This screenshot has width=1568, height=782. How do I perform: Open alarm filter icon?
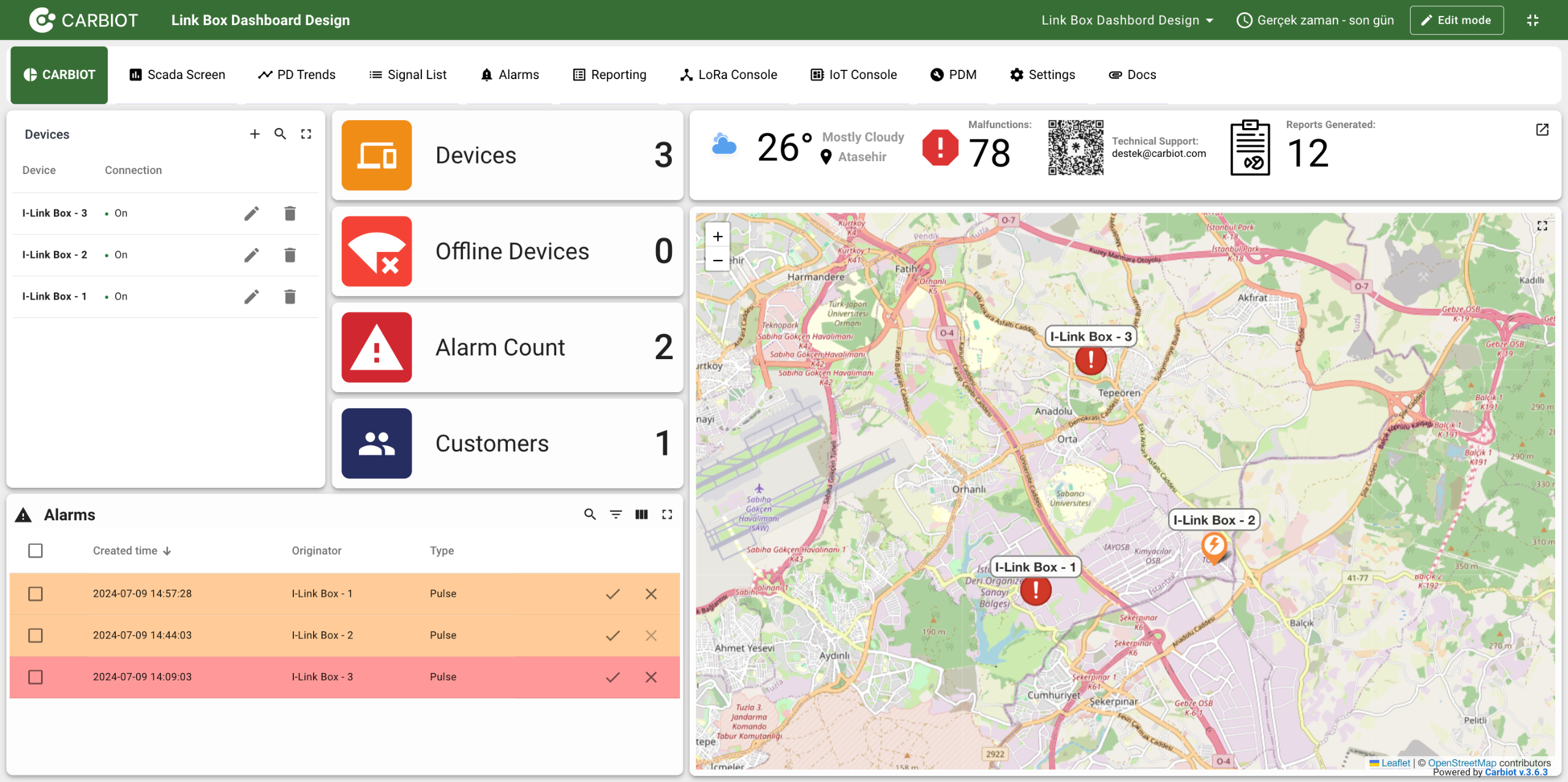tap(616, 514)
